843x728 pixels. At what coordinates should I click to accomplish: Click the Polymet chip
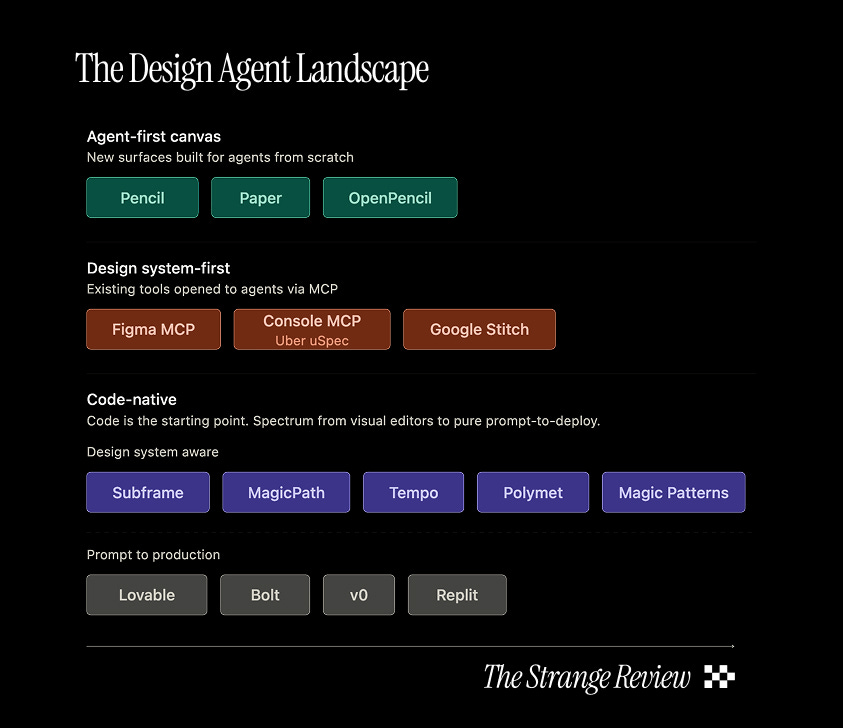click(x=533, y=492)
